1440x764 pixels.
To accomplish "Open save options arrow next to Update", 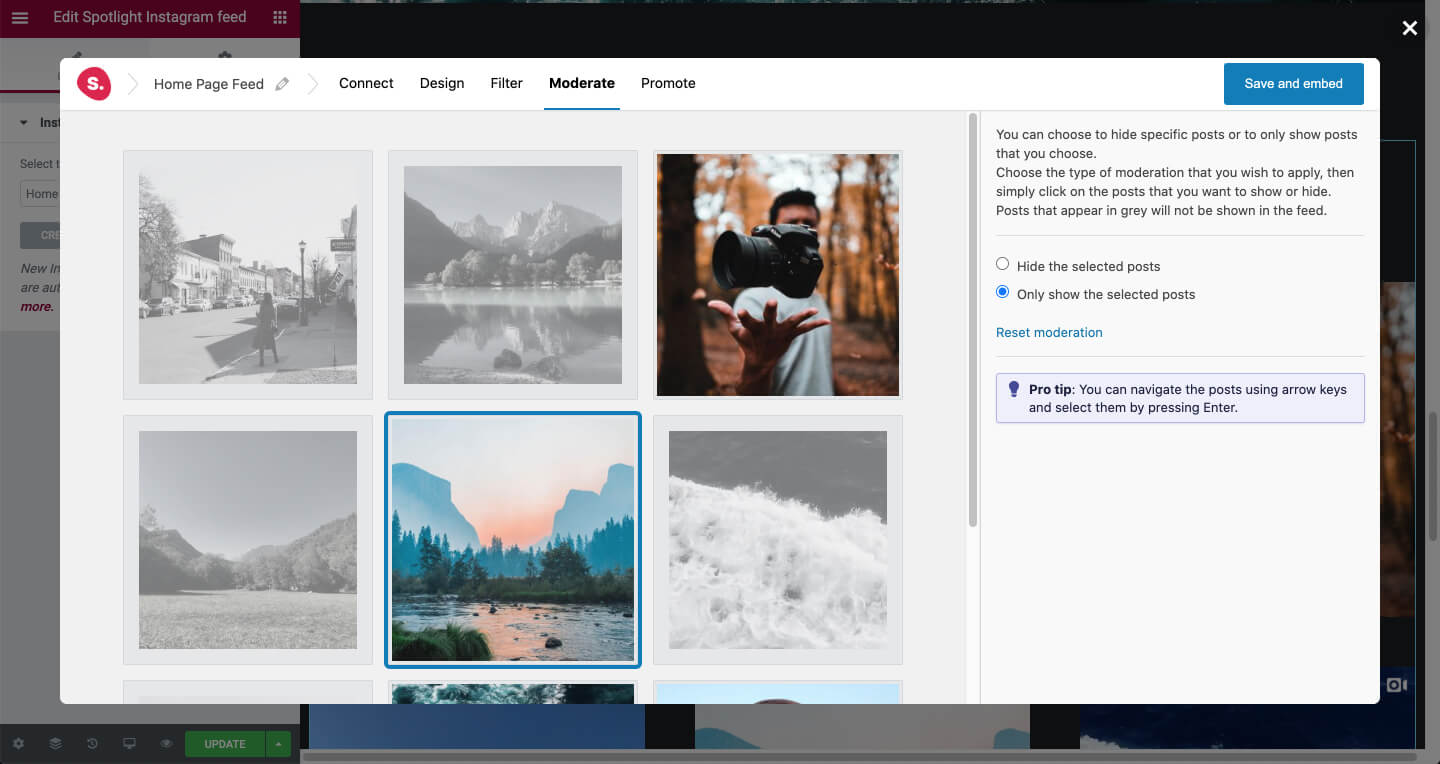I will pos(278,744).
